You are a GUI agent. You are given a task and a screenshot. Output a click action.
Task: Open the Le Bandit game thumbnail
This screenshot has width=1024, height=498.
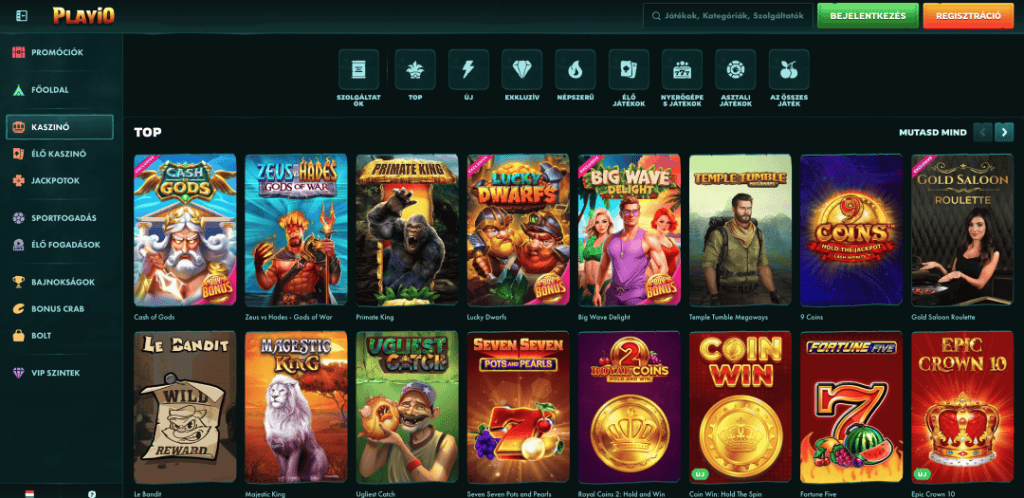(x=185, y=407)
